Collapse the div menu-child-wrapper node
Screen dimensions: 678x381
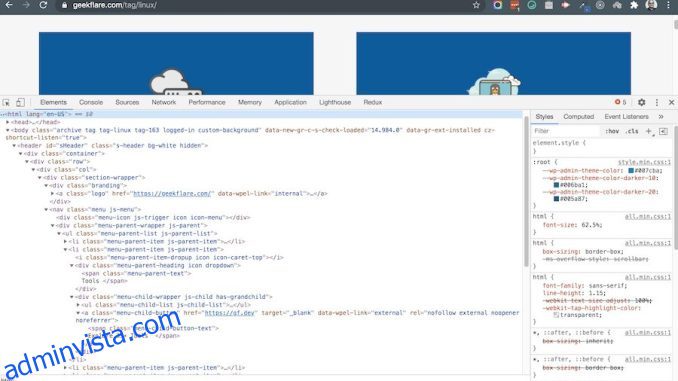click(x=72, y=297)
